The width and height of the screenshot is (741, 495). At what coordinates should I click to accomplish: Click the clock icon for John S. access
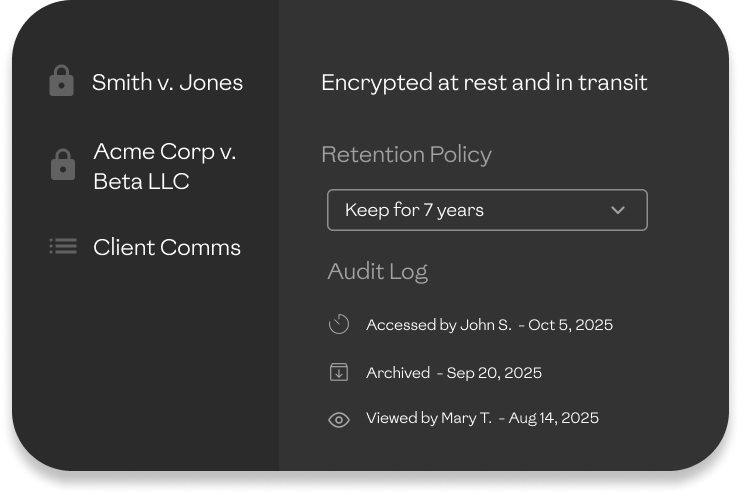tap(339, 325)
